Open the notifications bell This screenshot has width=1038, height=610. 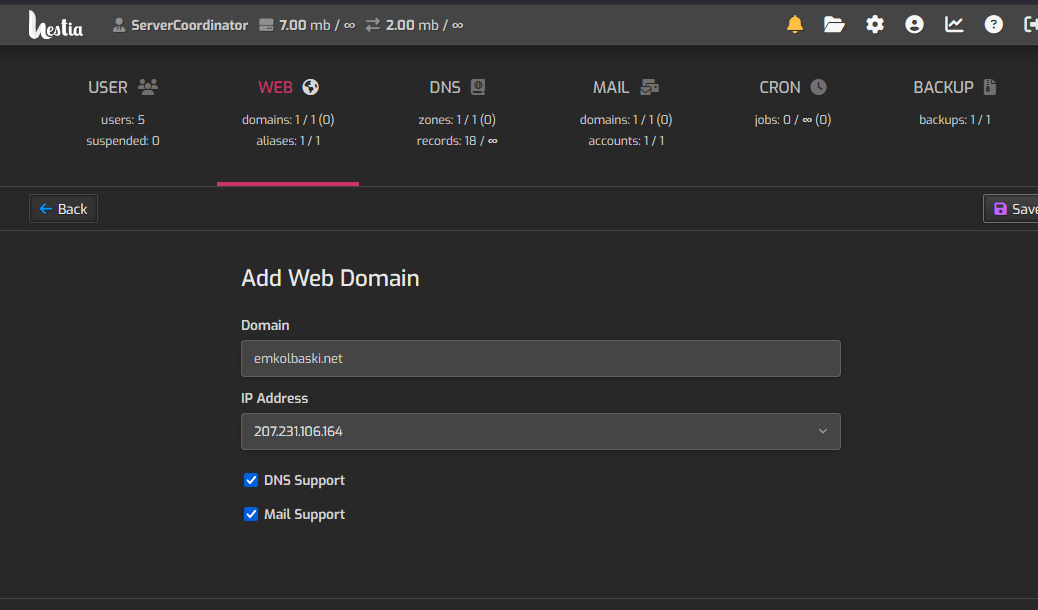[x=795, y=25]
